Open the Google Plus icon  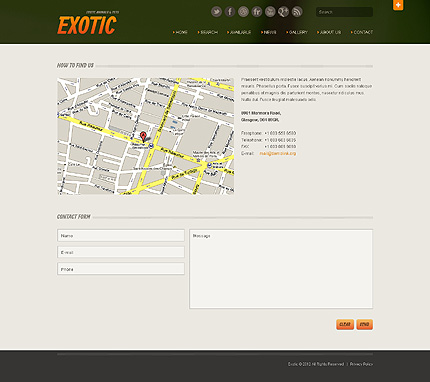click(x=283, y=12)
